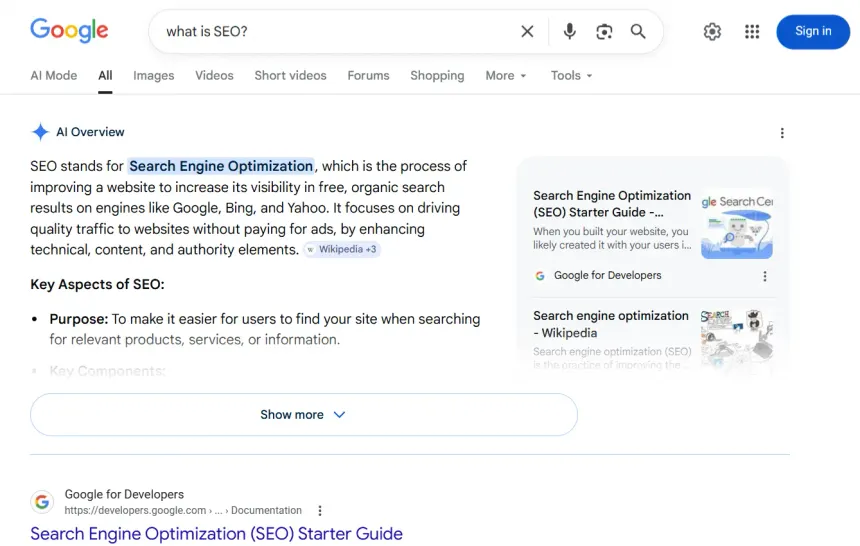Viewport: 860px width, 546px height.
Task: Click the Search Central card thumbnail
Action: [737, 224]
